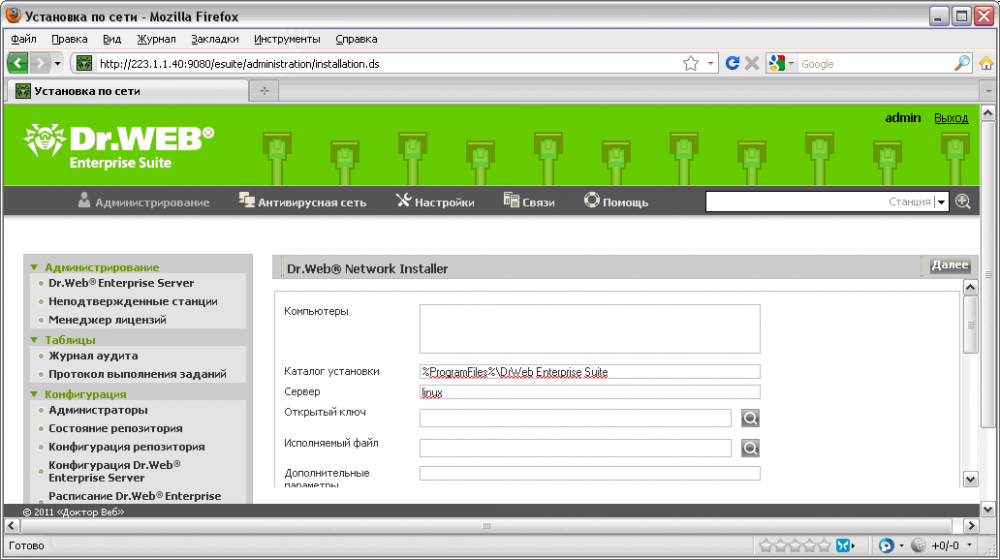Browse for Открытый ключ with magnifier button
This screenshot has width=1000, height=560.
click(750, 418)
